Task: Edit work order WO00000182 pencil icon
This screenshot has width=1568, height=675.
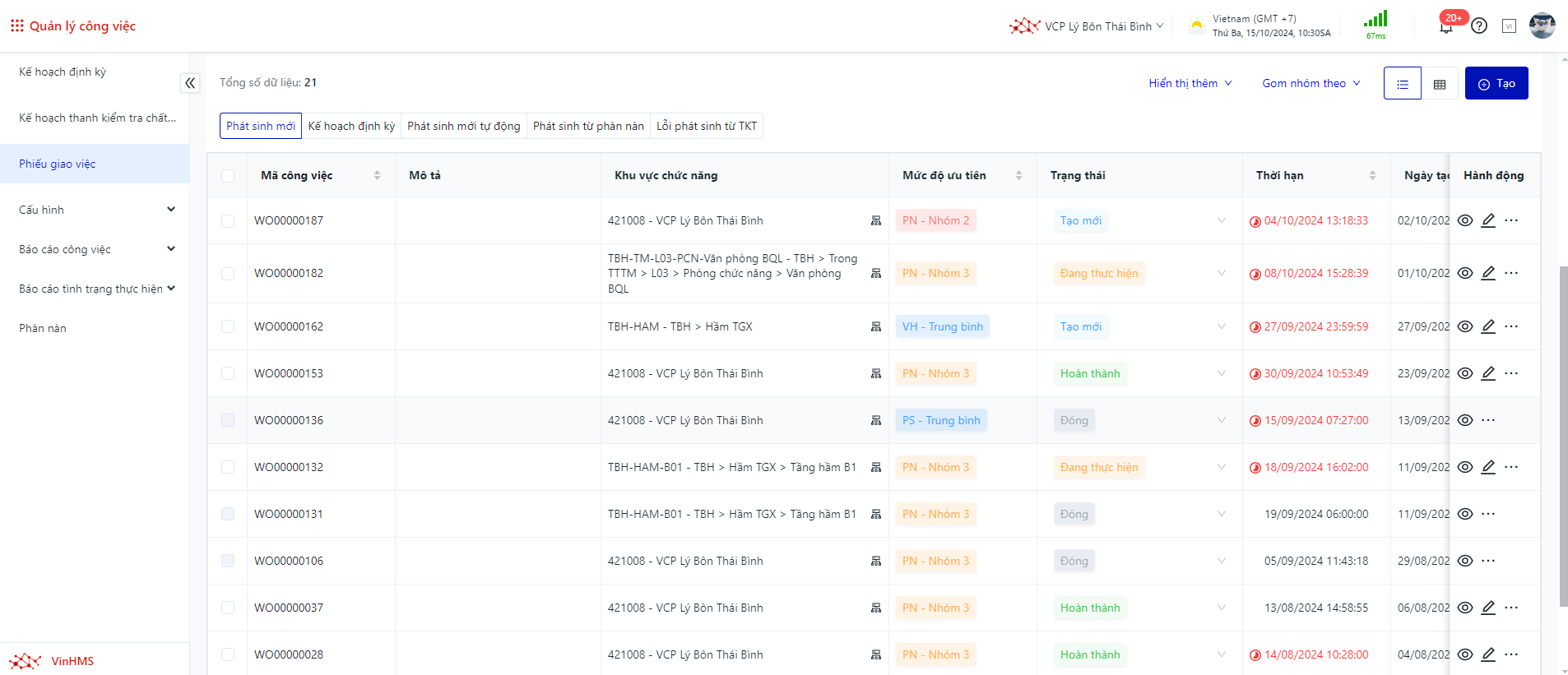Action: click(1488, 273)
